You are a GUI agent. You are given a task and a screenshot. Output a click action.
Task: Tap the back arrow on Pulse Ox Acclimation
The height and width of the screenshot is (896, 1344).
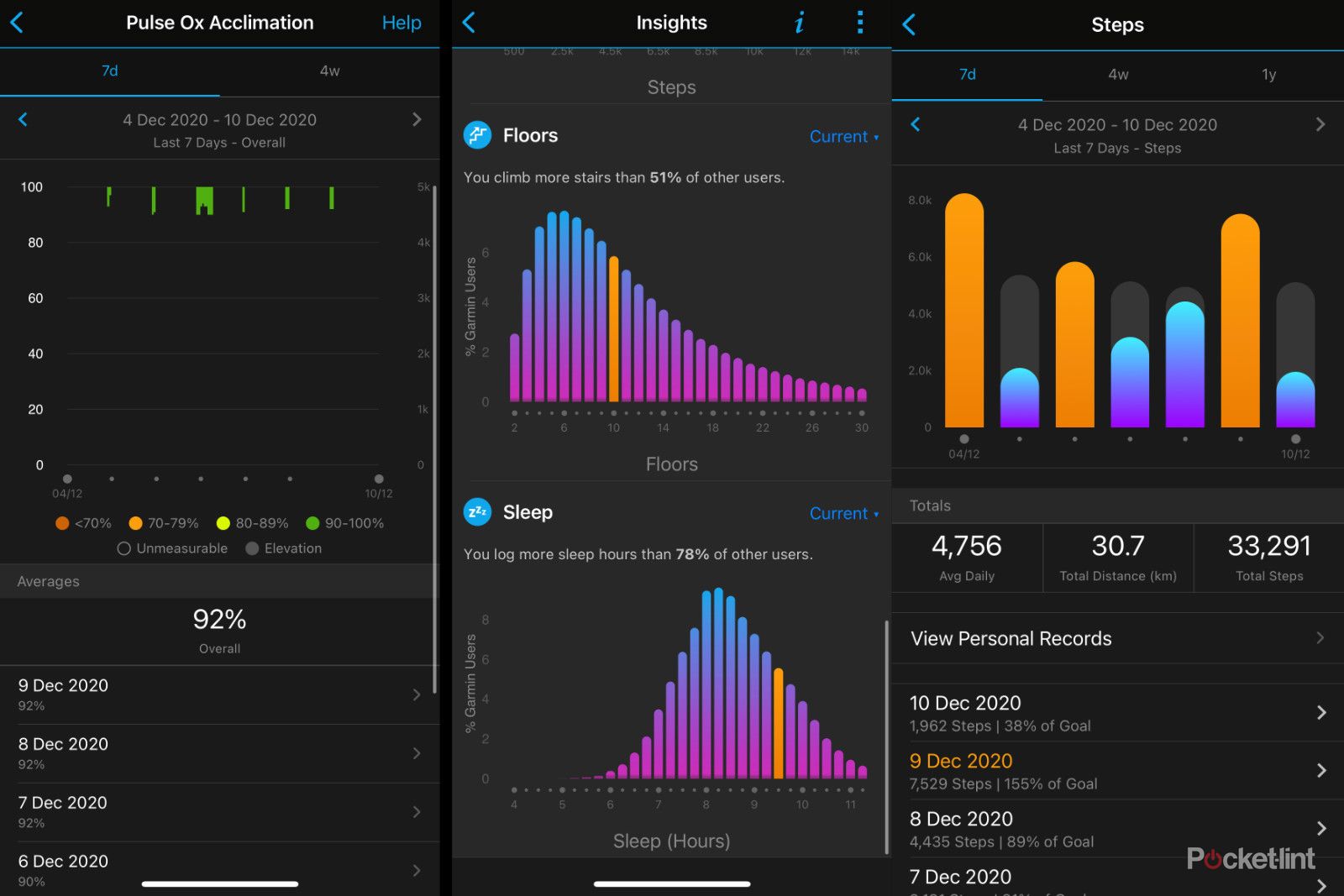tap(18, 23)
